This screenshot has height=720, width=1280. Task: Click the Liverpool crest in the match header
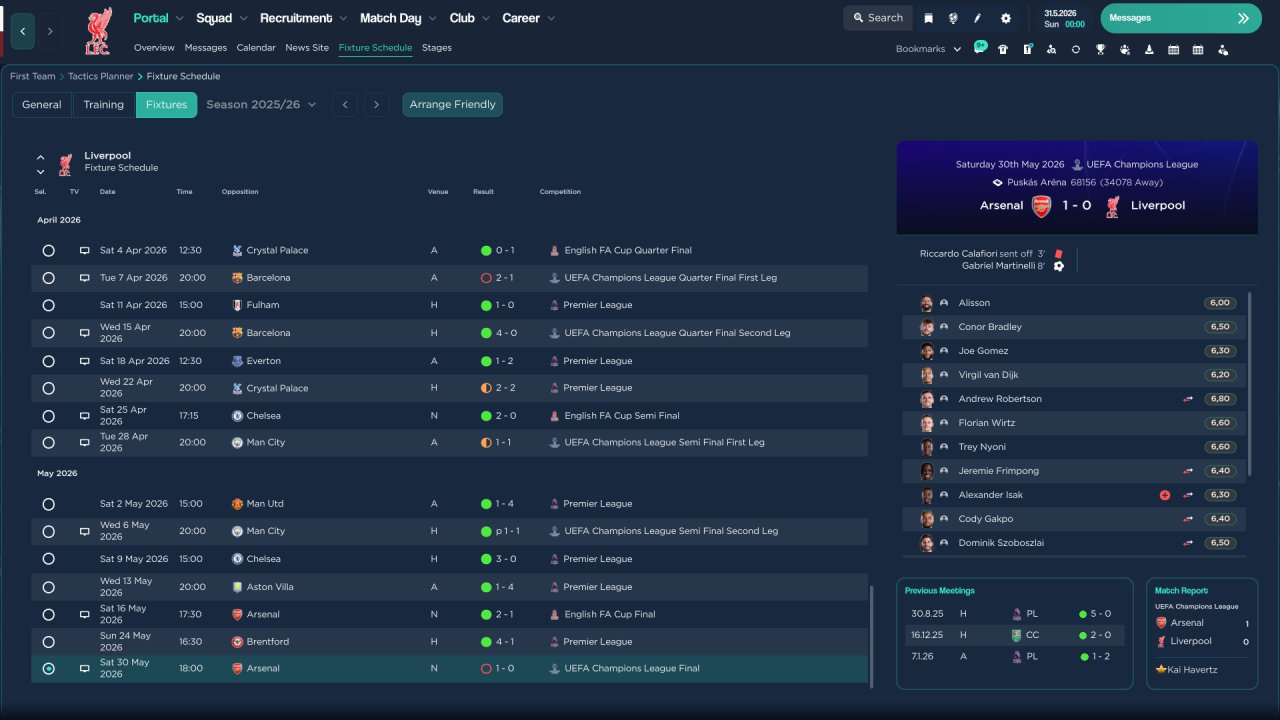click(x=1112, y=206)
